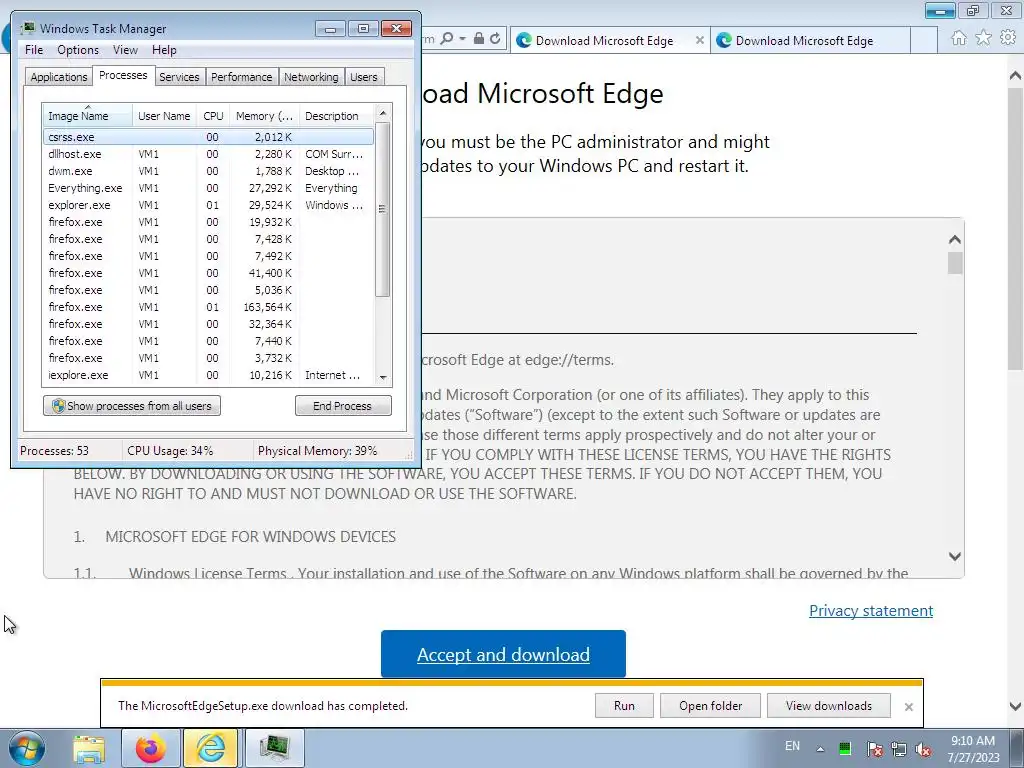The height and width of the screenshot is (768, 1024).
Task: Click Open folder in download bar
Action: tap(711, 705)
